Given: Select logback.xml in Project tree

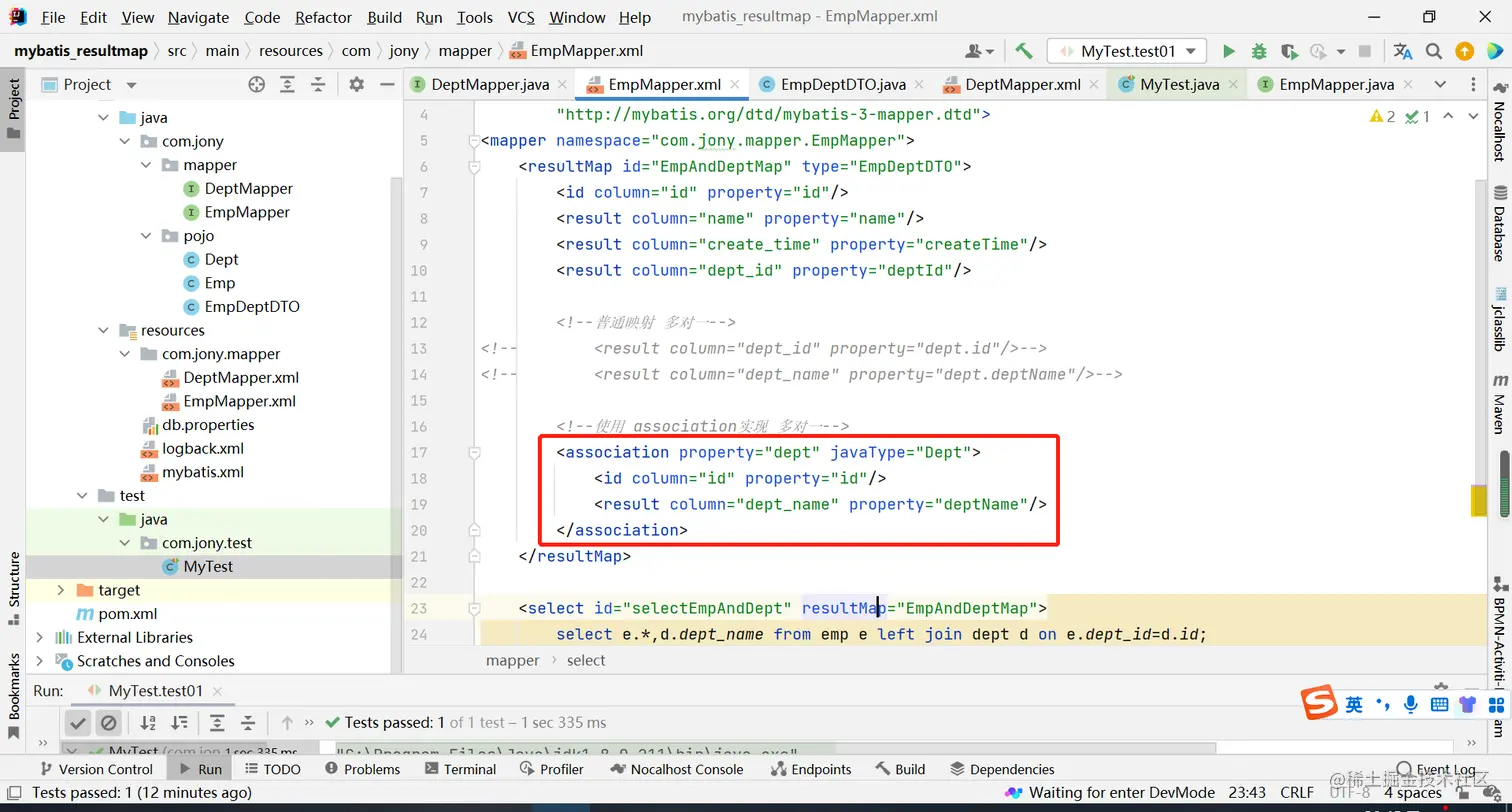Looking at the screenshot, I should pyautogui.click(x=203, y=448).
